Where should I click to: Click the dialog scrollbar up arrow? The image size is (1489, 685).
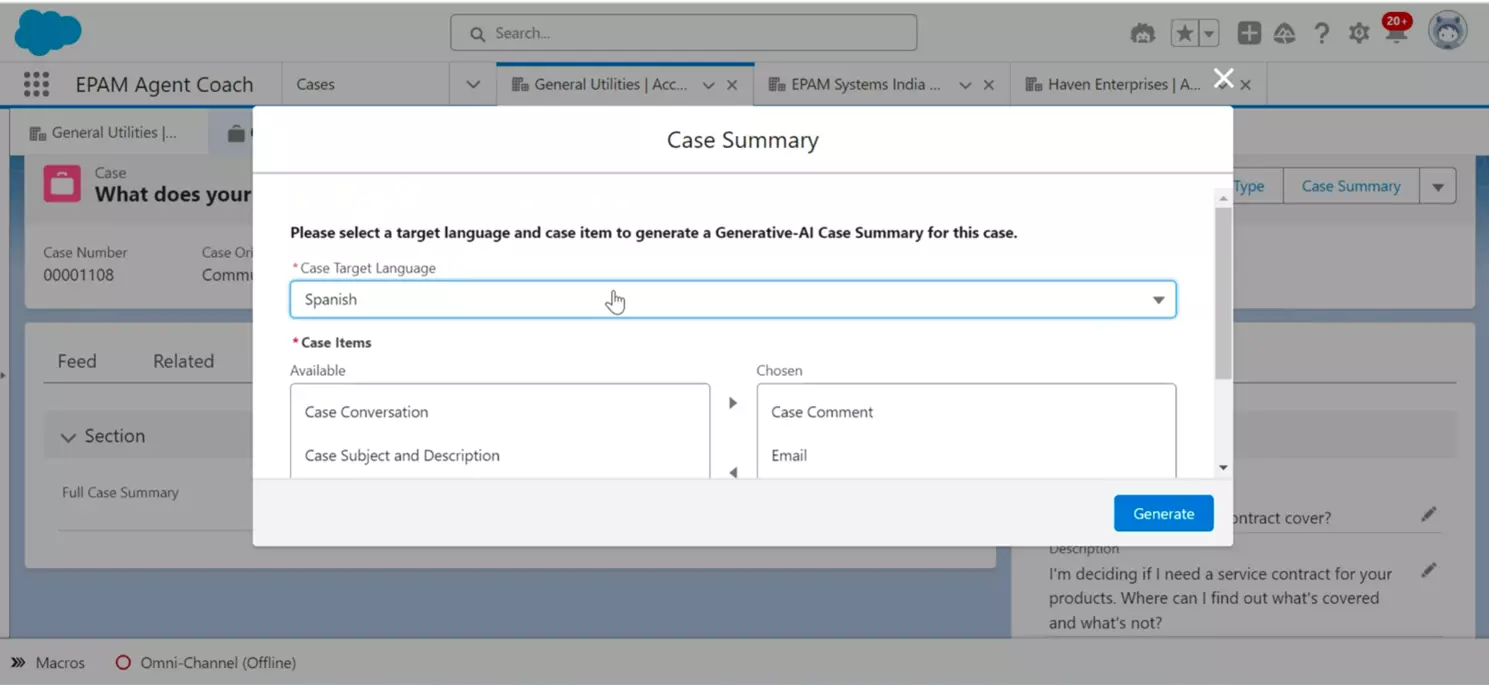pyautogui.click(x=1223, y=199)
